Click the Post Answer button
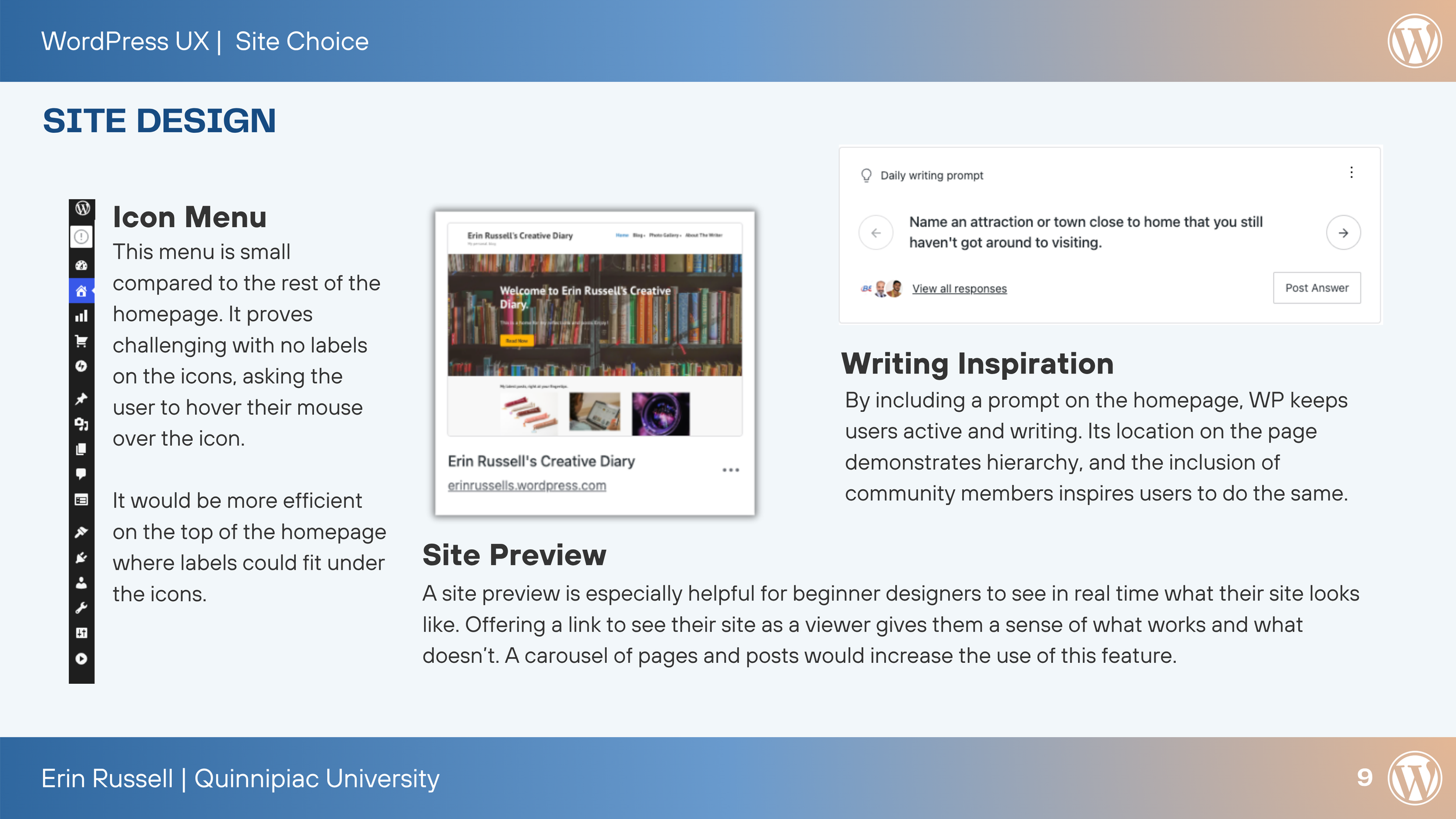This screenshot has width=1456, height=819. click(x=1317, y=288)
